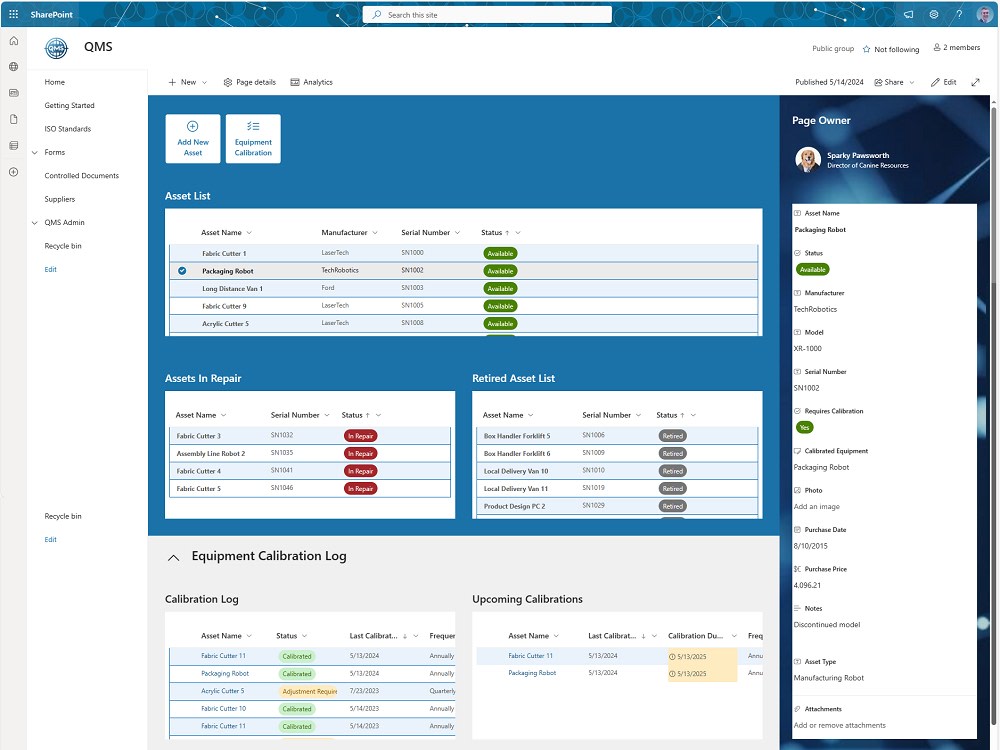This screenshot has height=750, width=1000.
Task: Open the Equipment Calibration quick link
Action: click(x=252, y=138)
